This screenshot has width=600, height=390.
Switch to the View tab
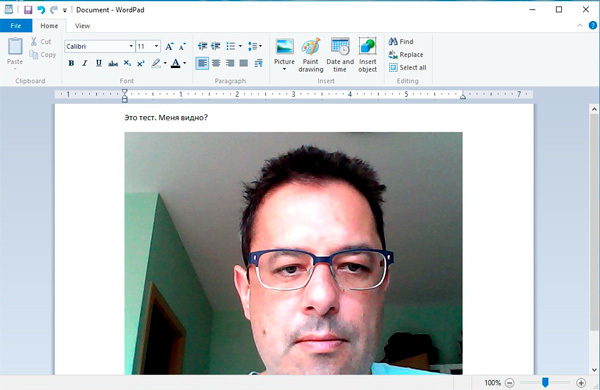82,26
